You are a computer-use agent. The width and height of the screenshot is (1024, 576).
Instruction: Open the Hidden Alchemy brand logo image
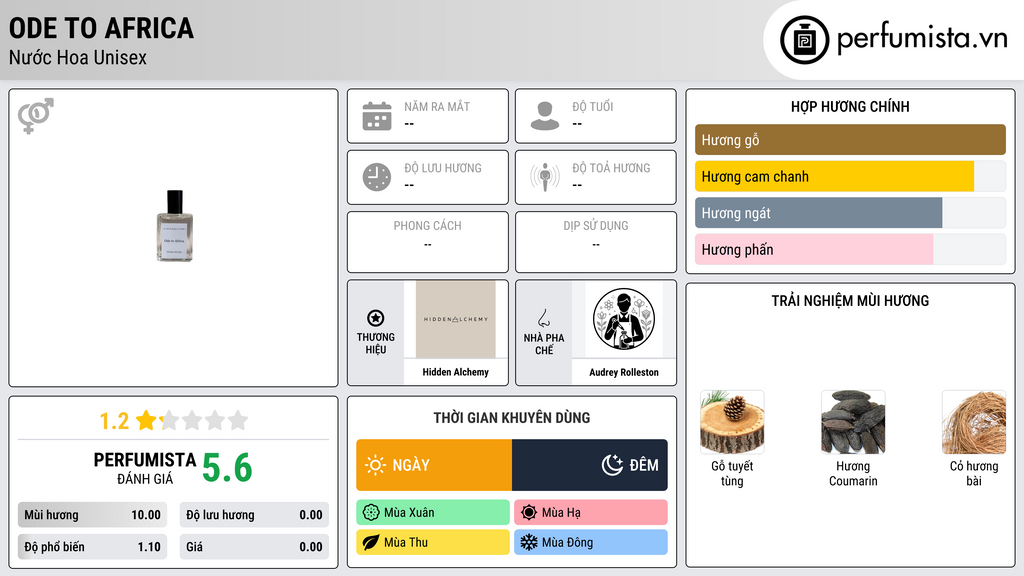pyautogui.click(x=456, y=319)
